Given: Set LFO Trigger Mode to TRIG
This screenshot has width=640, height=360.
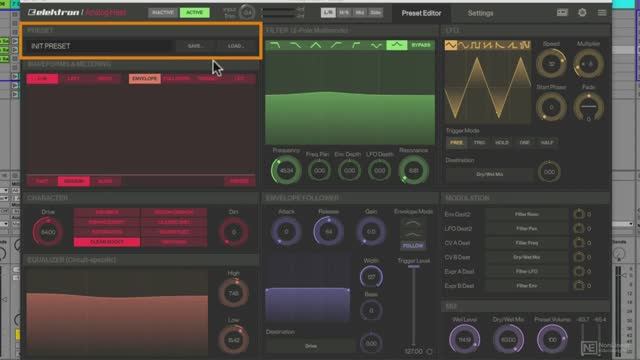Looking at the screenshot, I should [x=479, y=142].
